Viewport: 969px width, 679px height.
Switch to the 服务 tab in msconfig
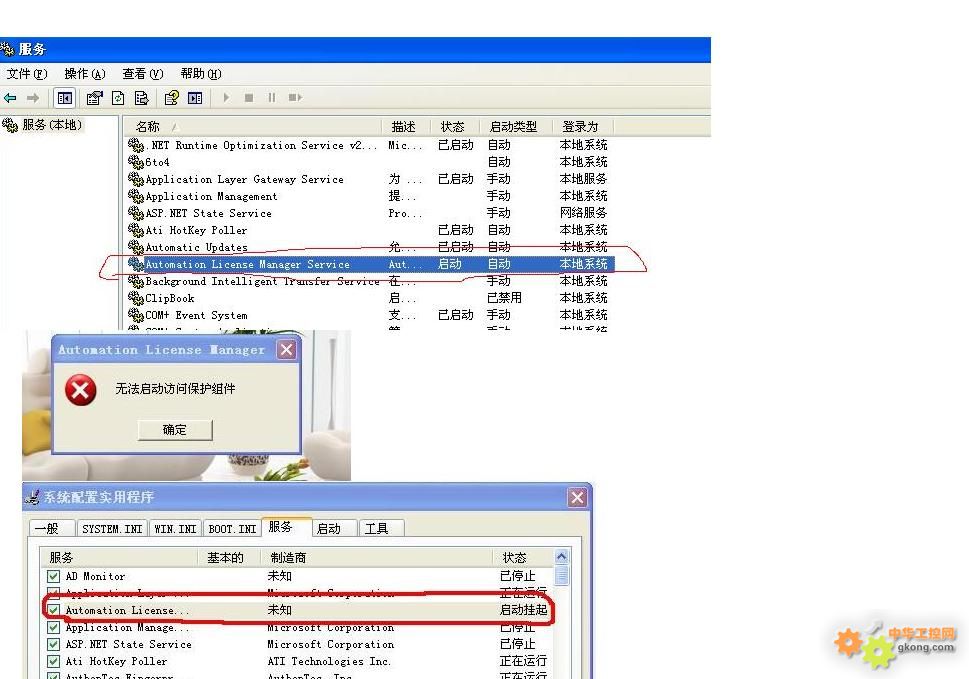click(286, 527)
